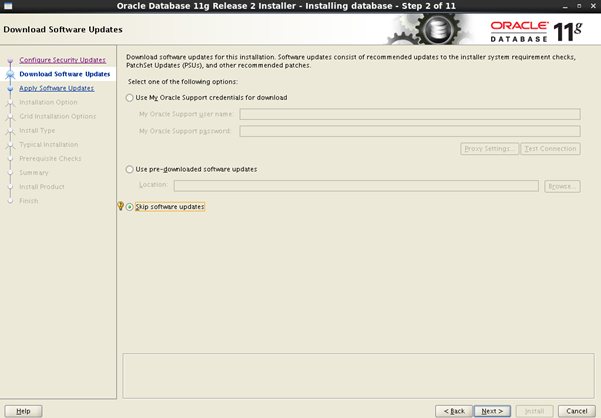
Task: Minimize the installer window
Action: [x=565, y=7]
